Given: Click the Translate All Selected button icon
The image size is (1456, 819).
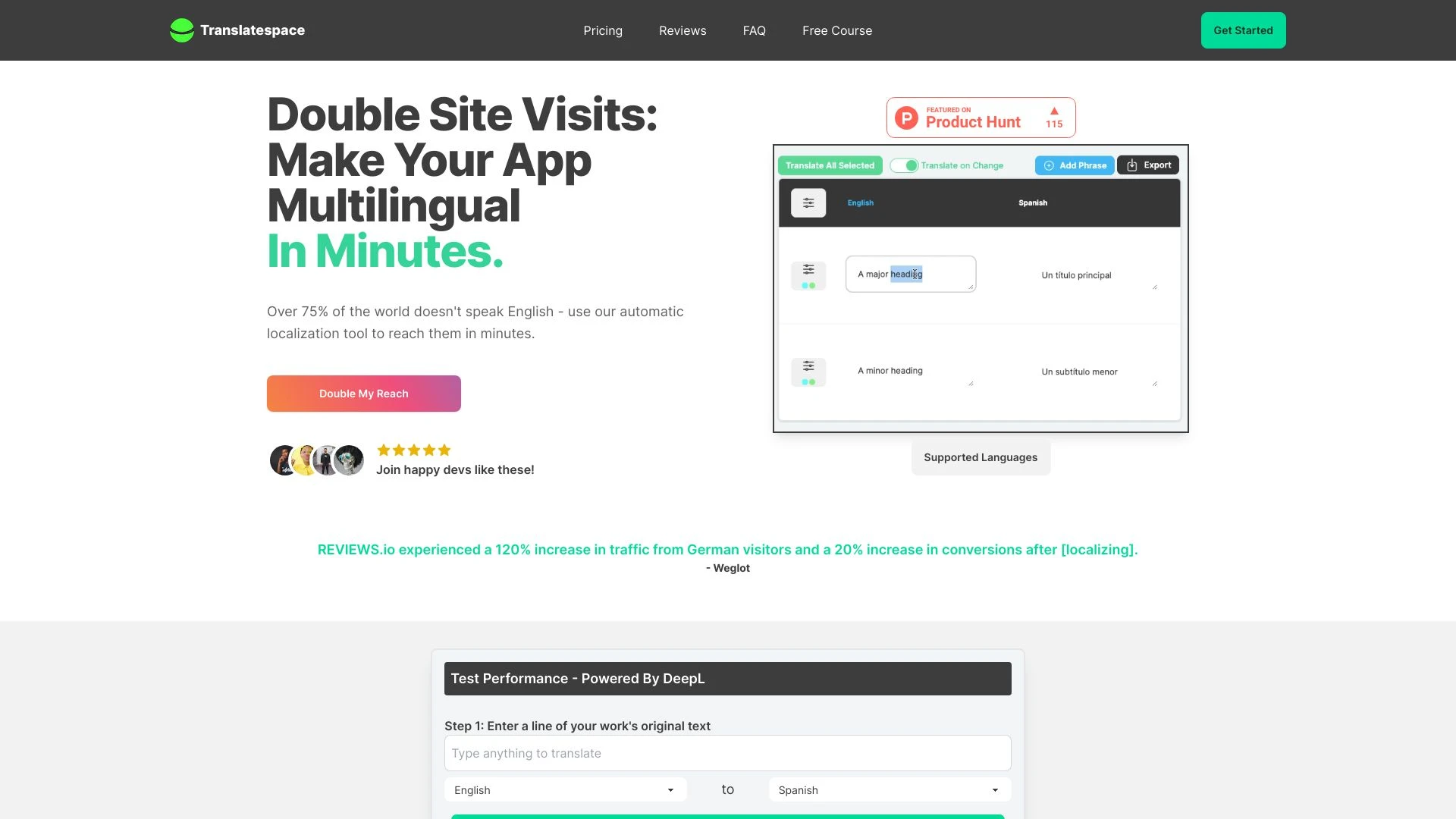Looking at the screenshot, I should coord(830,164).
